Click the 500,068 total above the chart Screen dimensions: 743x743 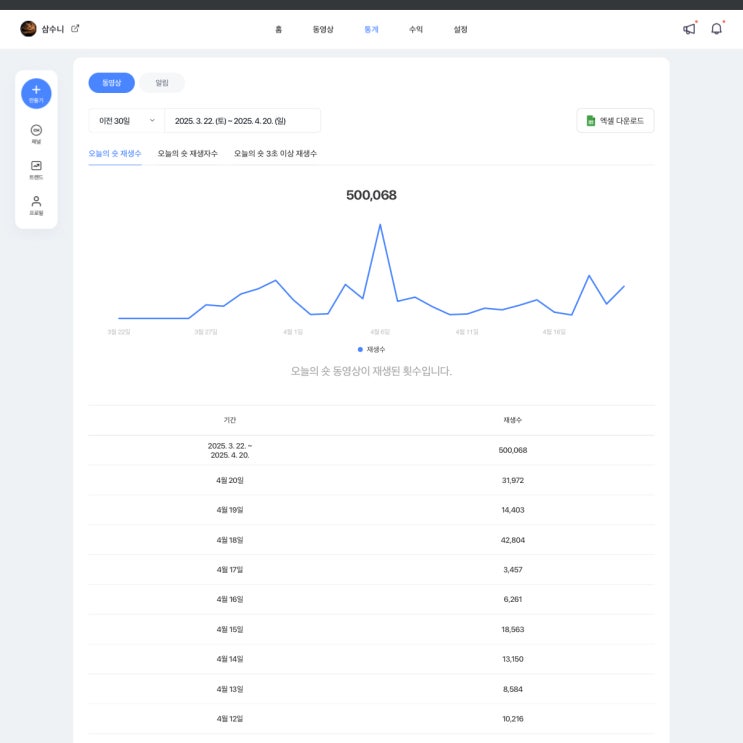pos(372,195)
